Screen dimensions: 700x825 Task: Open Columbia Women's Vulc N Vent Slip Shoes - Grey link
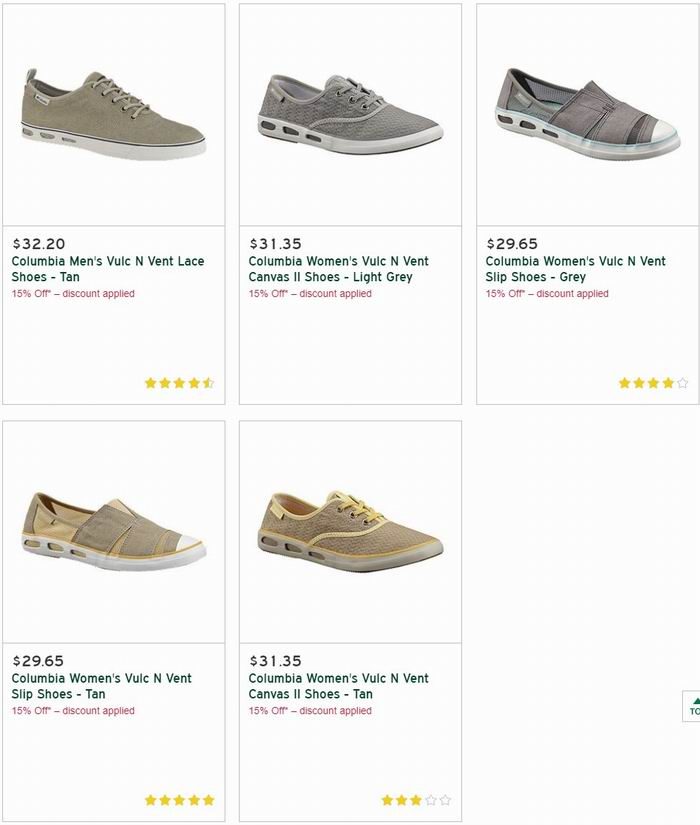click(575, 269)
